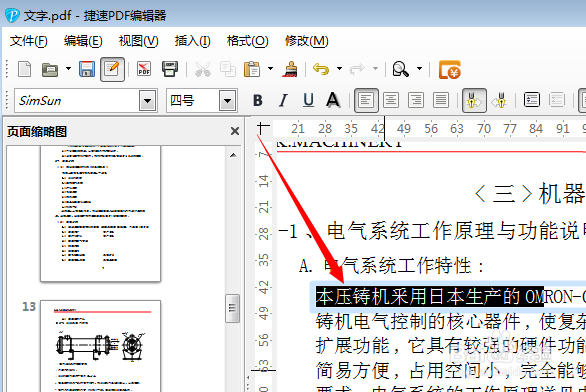
Task: Copy selection with the copy icon
Action: [228, 70]
